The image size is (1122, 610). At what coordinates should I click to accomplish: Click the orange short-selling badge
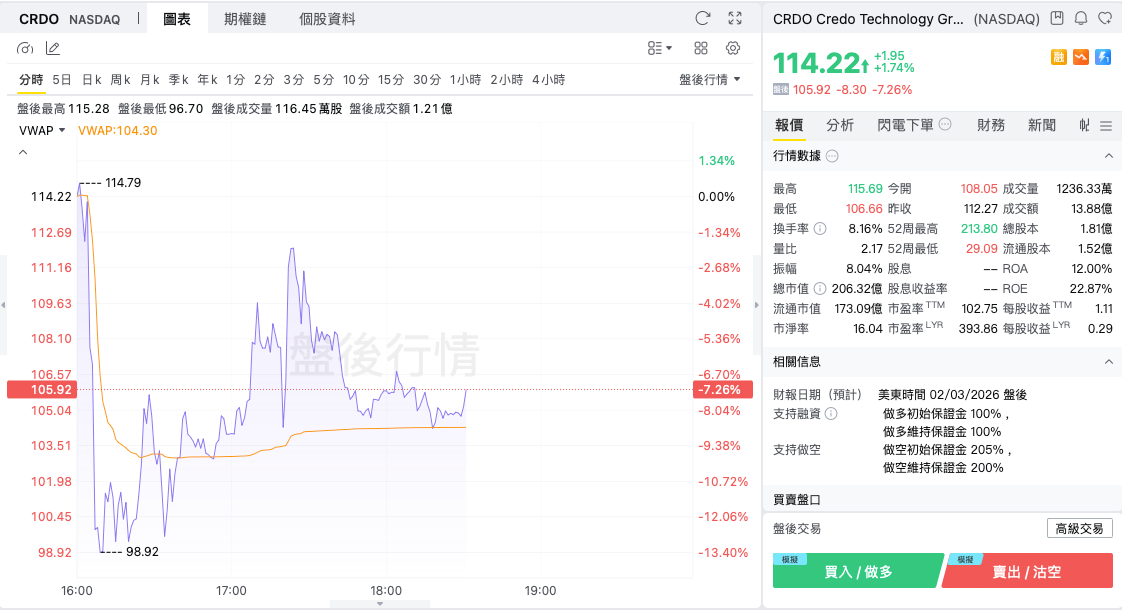(x=1081, y=57)
